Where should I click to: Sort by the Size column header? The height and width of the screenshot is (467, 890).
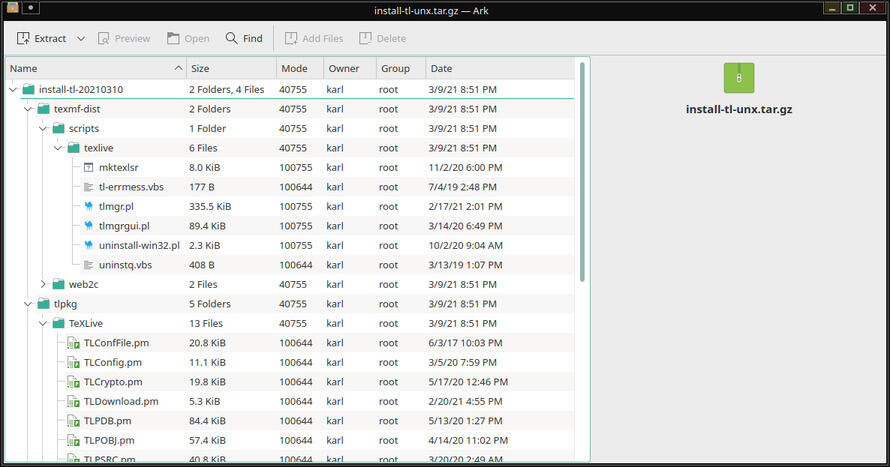tap(231, 68)
